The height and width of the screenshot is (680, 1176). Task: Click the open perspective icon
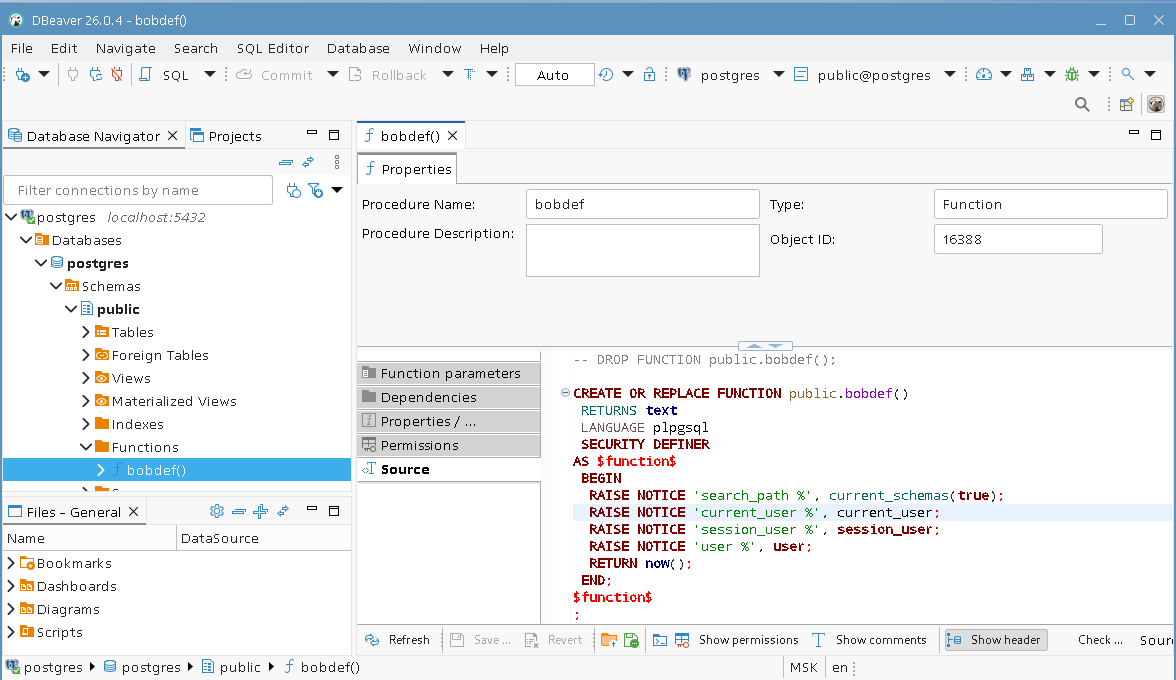click(x=1126, y=104)
